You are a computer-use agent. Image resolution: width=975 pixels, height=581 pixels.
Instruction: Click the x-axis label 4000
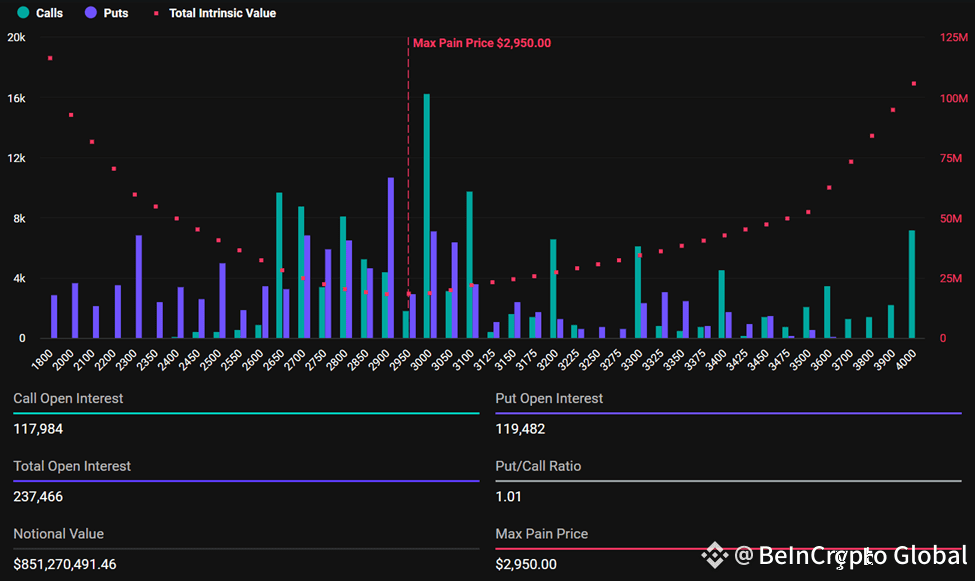(907, 360)
